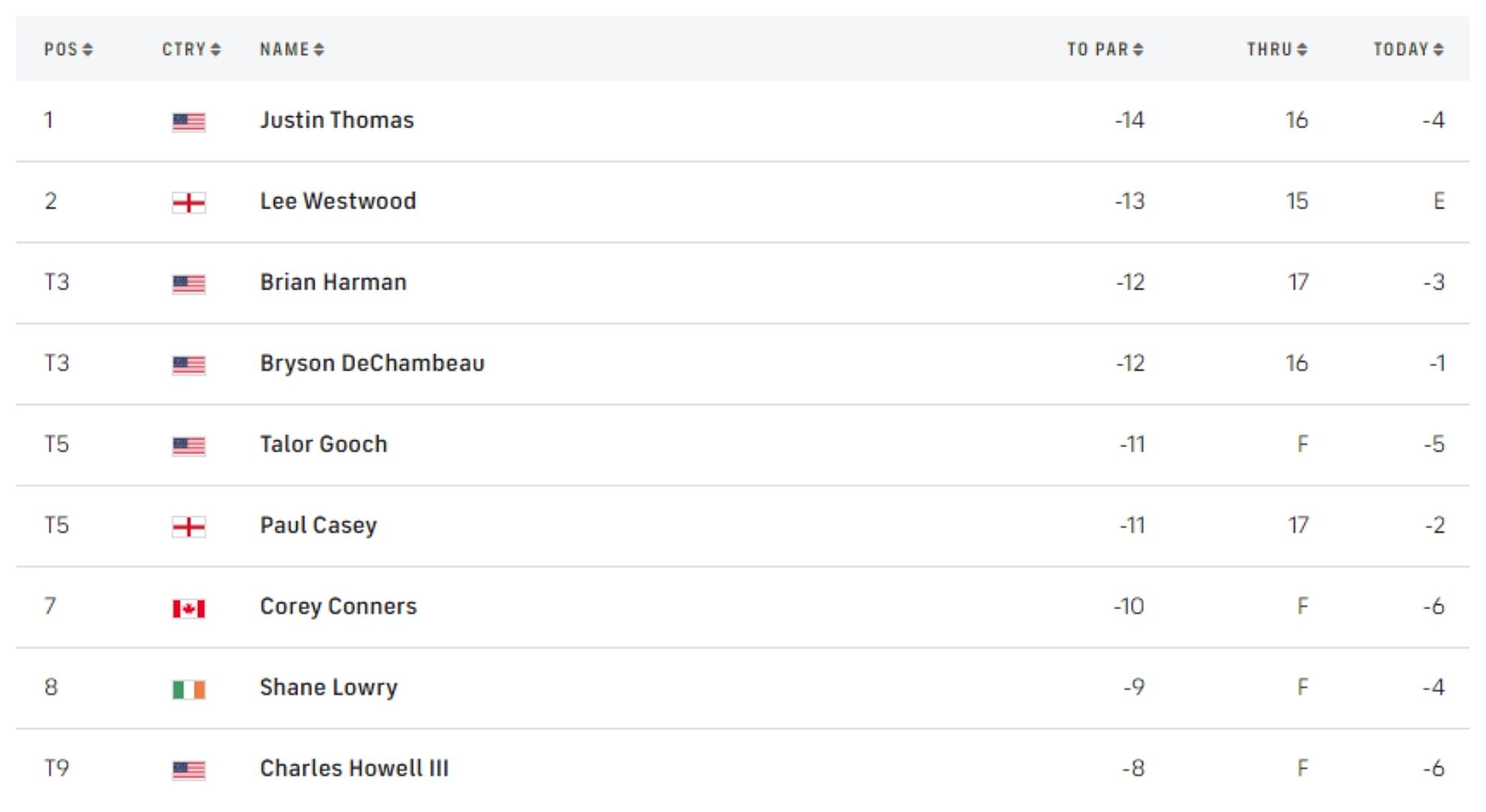
Task: Sort players by NAME column header
Action: (x=292, y=50)
